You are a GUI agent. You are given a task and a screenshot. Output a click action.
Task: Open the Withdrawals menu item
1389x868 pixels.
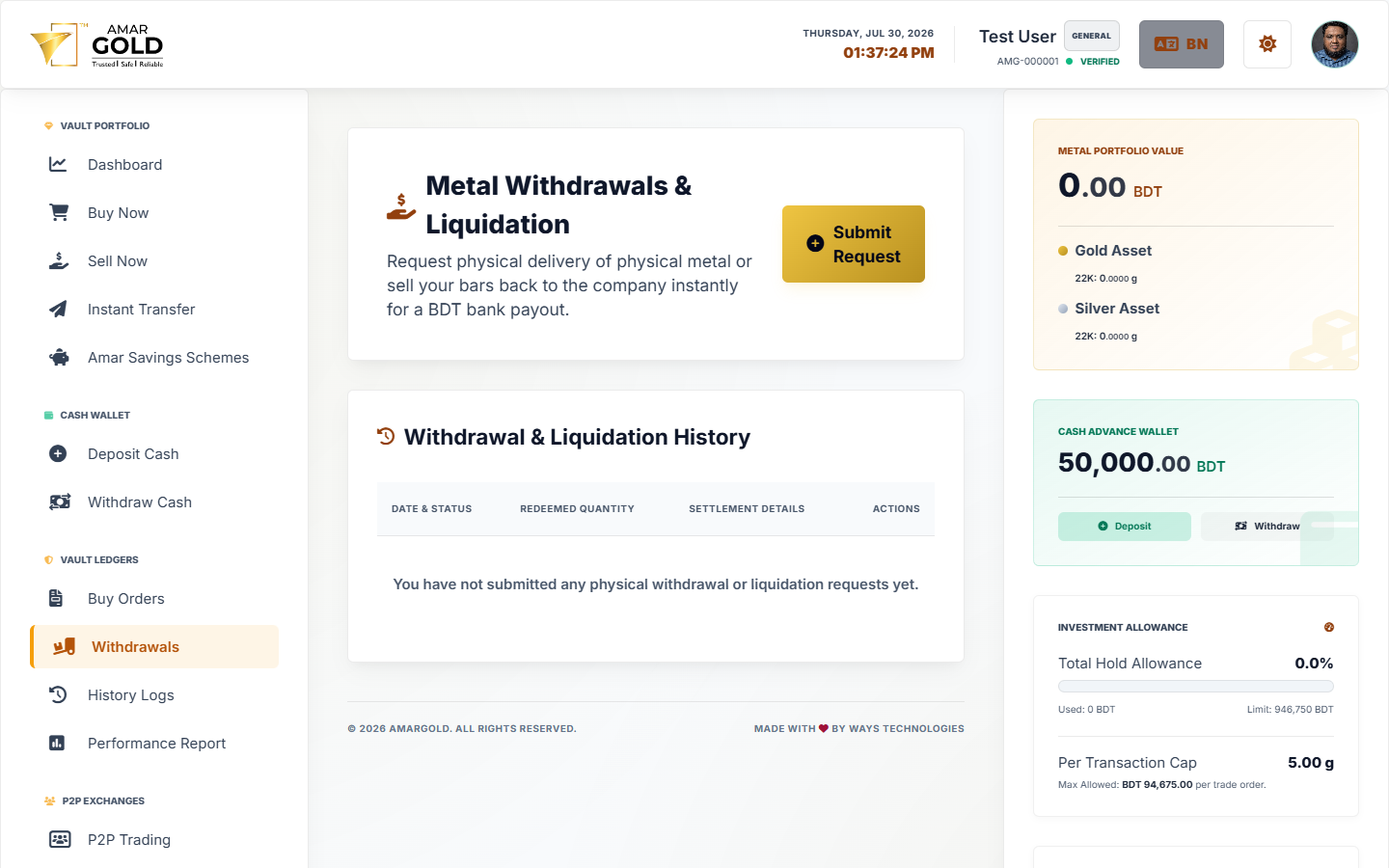(154, 647)
